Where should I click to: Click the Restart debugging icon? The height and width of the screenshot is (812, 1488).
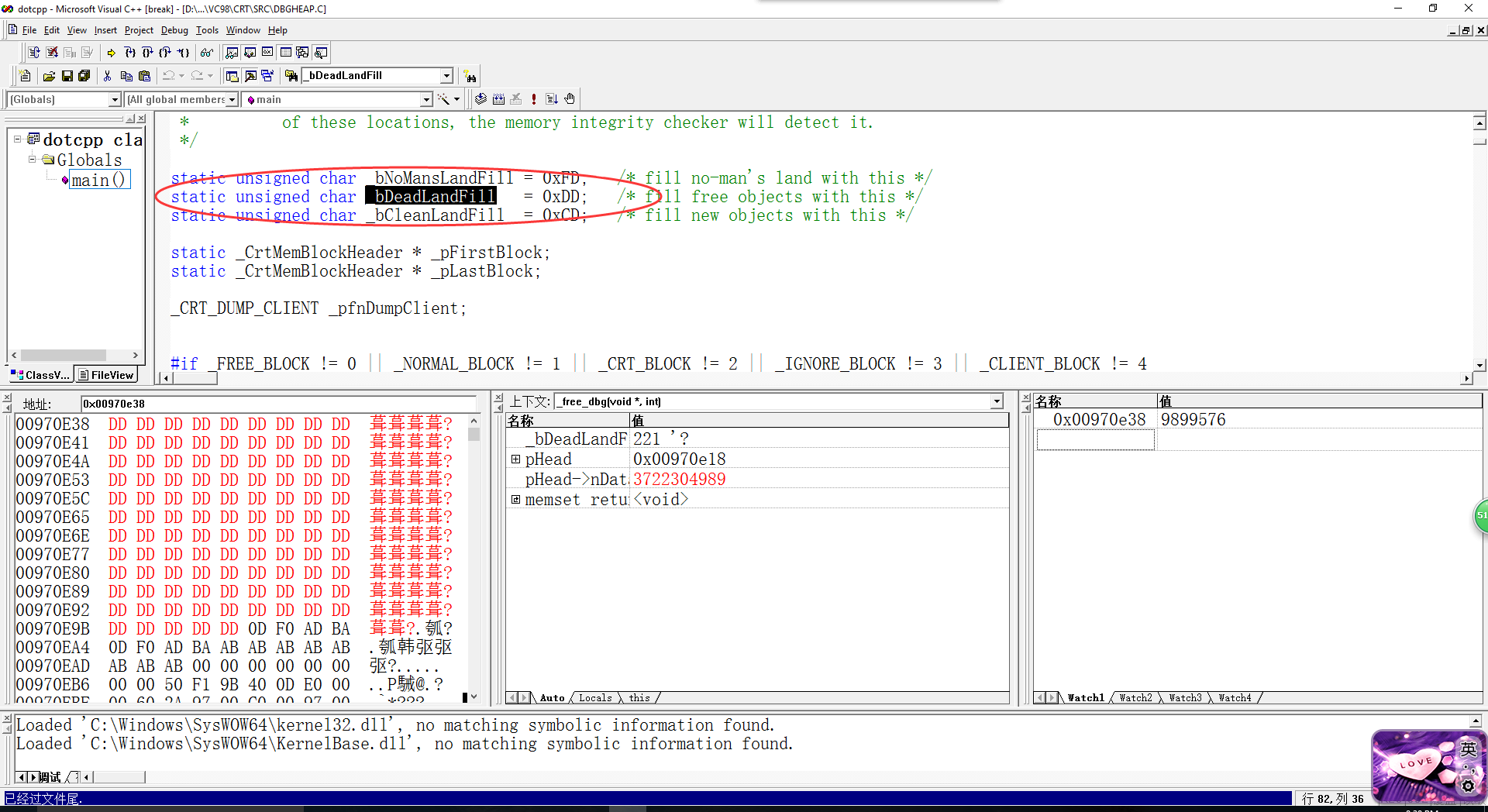point(34,53)
